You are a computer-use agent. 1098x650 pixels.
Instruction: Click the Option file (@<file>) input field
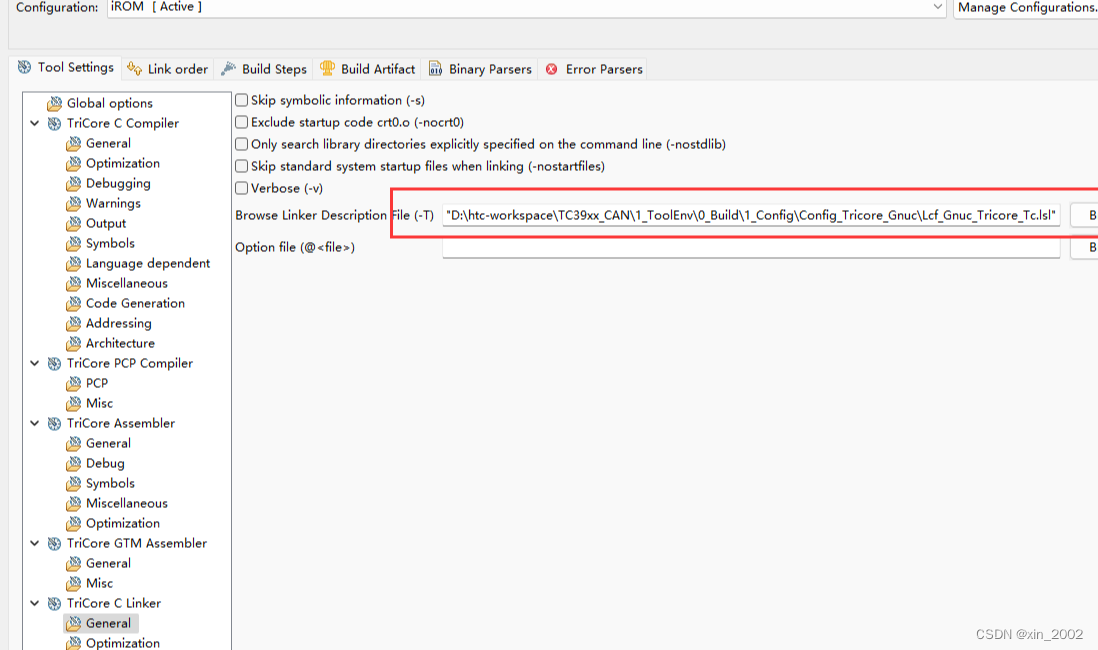click(751, 247)
